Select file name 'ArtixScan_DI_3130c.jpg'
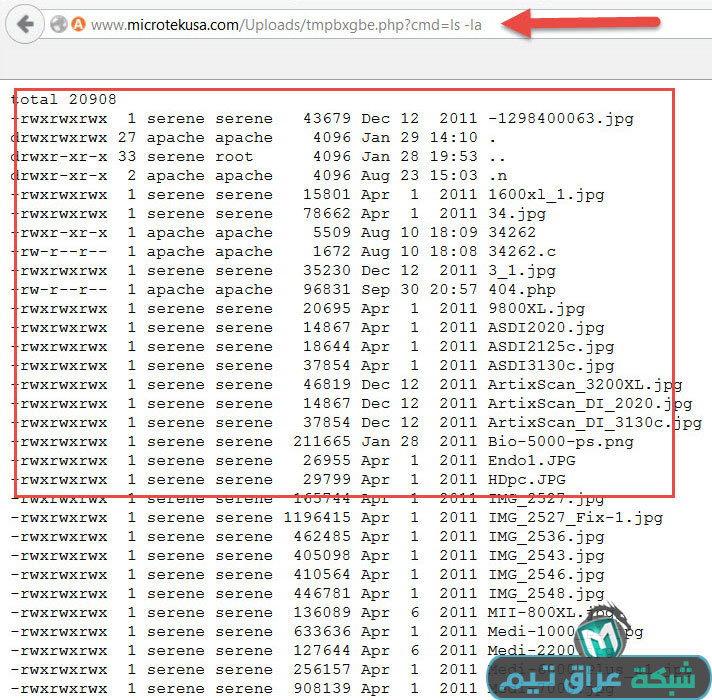Image resolution: width=712 pixels, height=700 pixels. point(595,423)
